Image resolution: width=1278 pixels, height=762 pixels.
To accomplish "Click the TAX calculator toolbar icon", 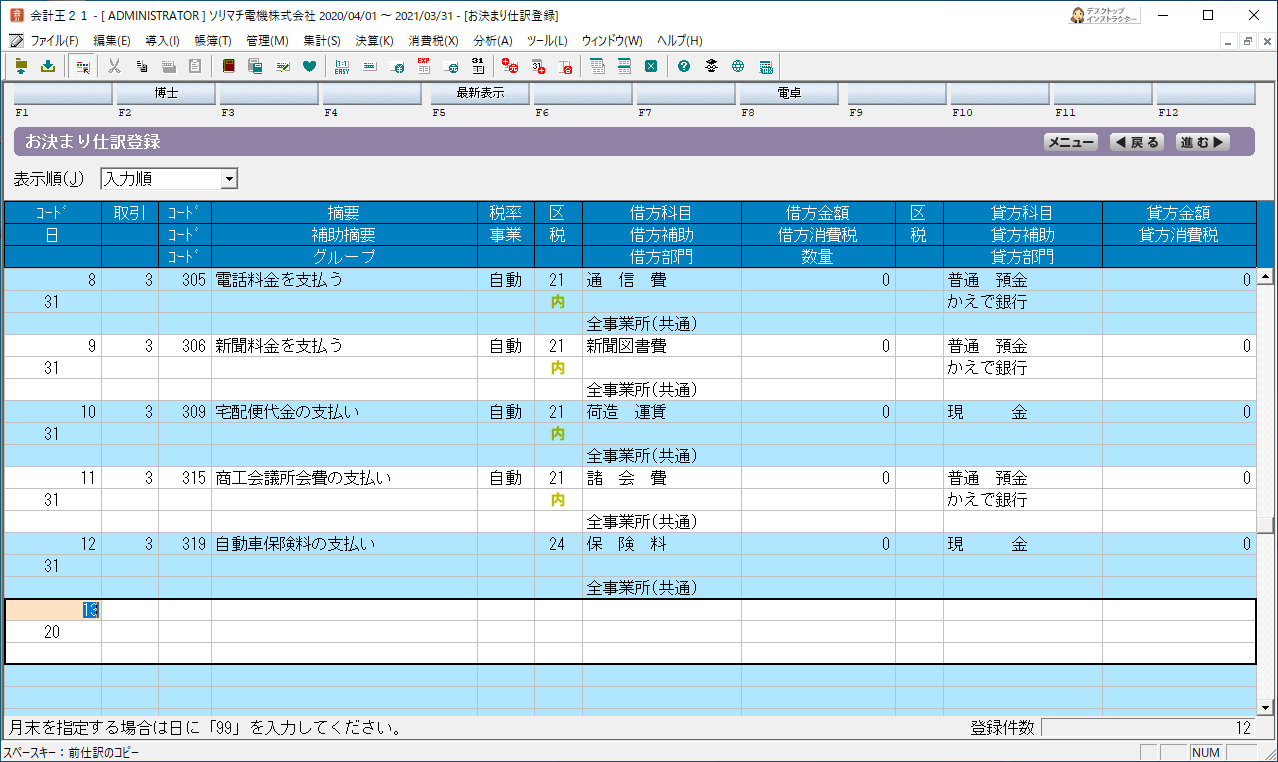I will click(766, 67).
